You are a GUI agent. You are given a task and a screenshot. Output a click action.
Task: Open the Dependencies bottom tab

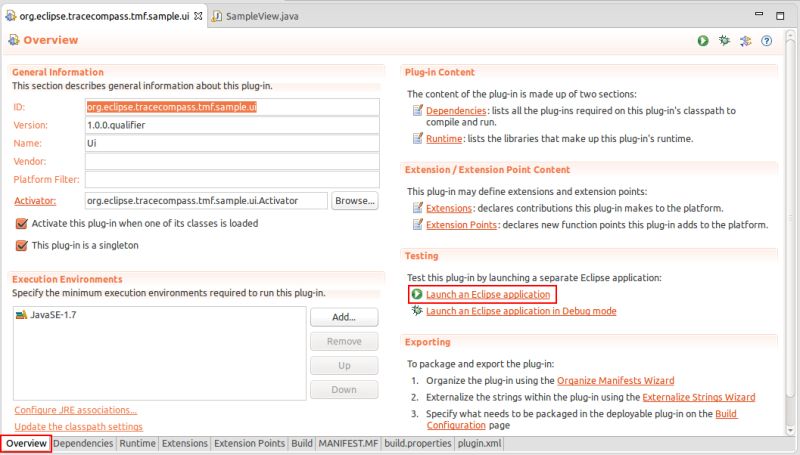tap(83, 443)
